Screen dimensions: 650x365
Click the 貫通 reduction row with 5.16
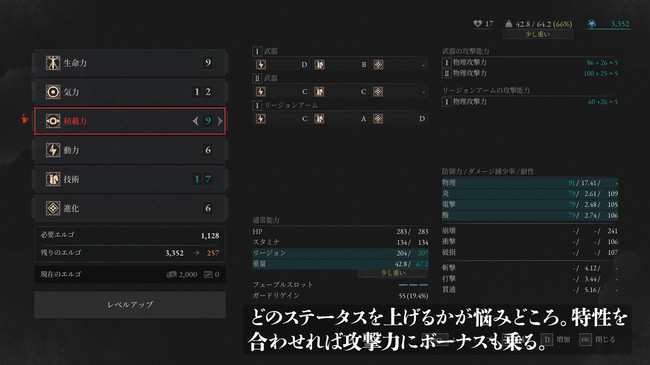[x=530, y=290]
